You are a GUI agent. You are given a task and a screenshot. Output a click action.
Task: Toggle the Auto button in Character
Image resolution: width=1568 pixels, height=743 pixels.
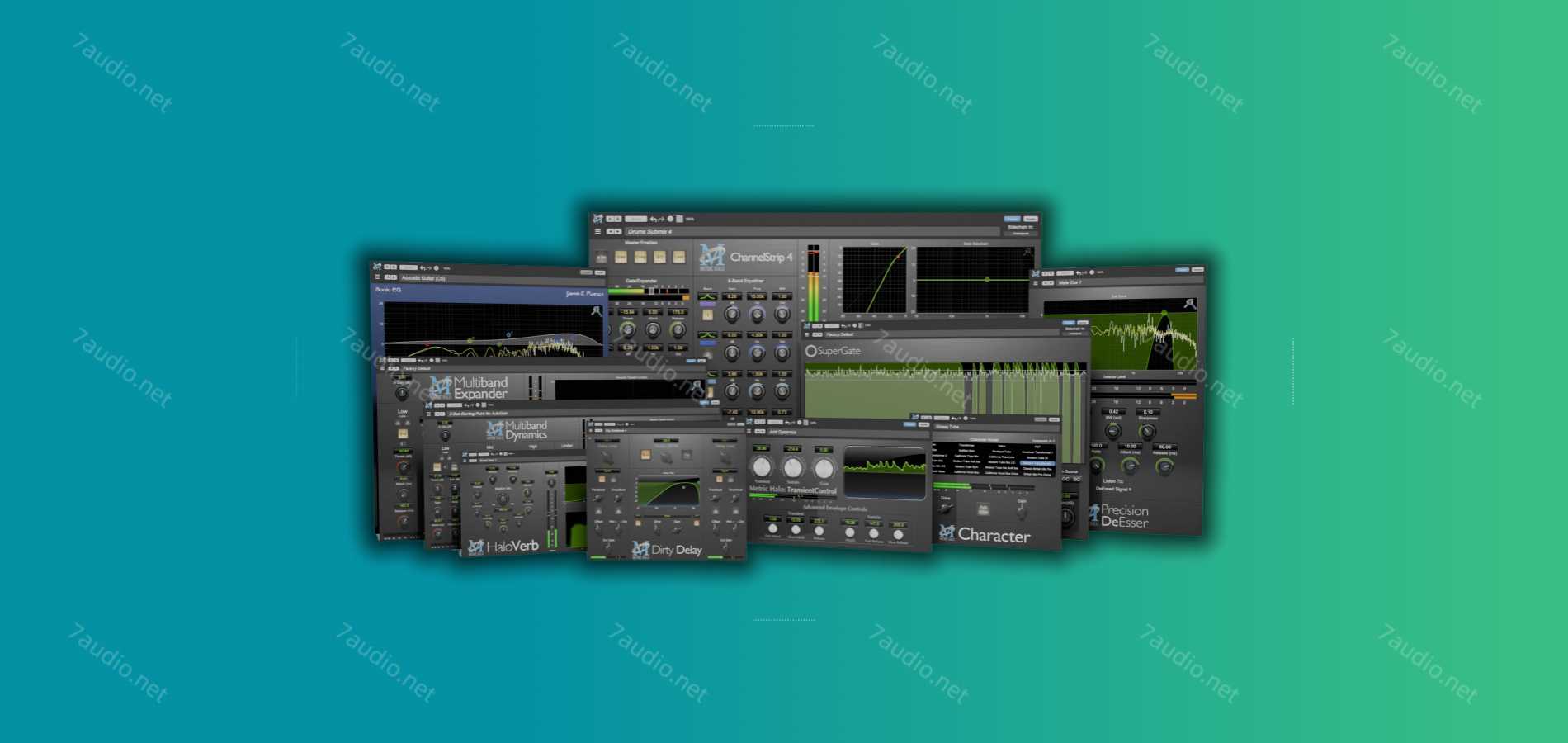point(984,509)
